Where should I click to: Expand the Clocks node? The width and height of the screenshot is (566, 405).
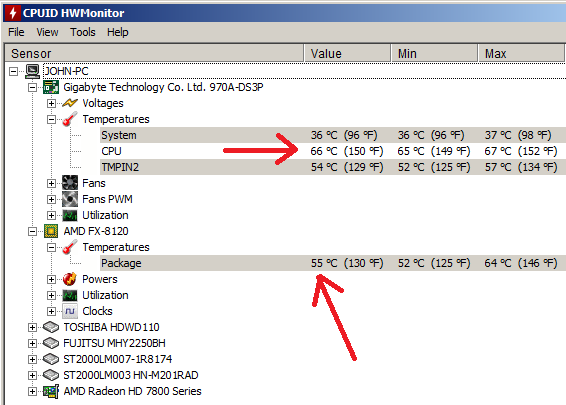tap(51, 311)
